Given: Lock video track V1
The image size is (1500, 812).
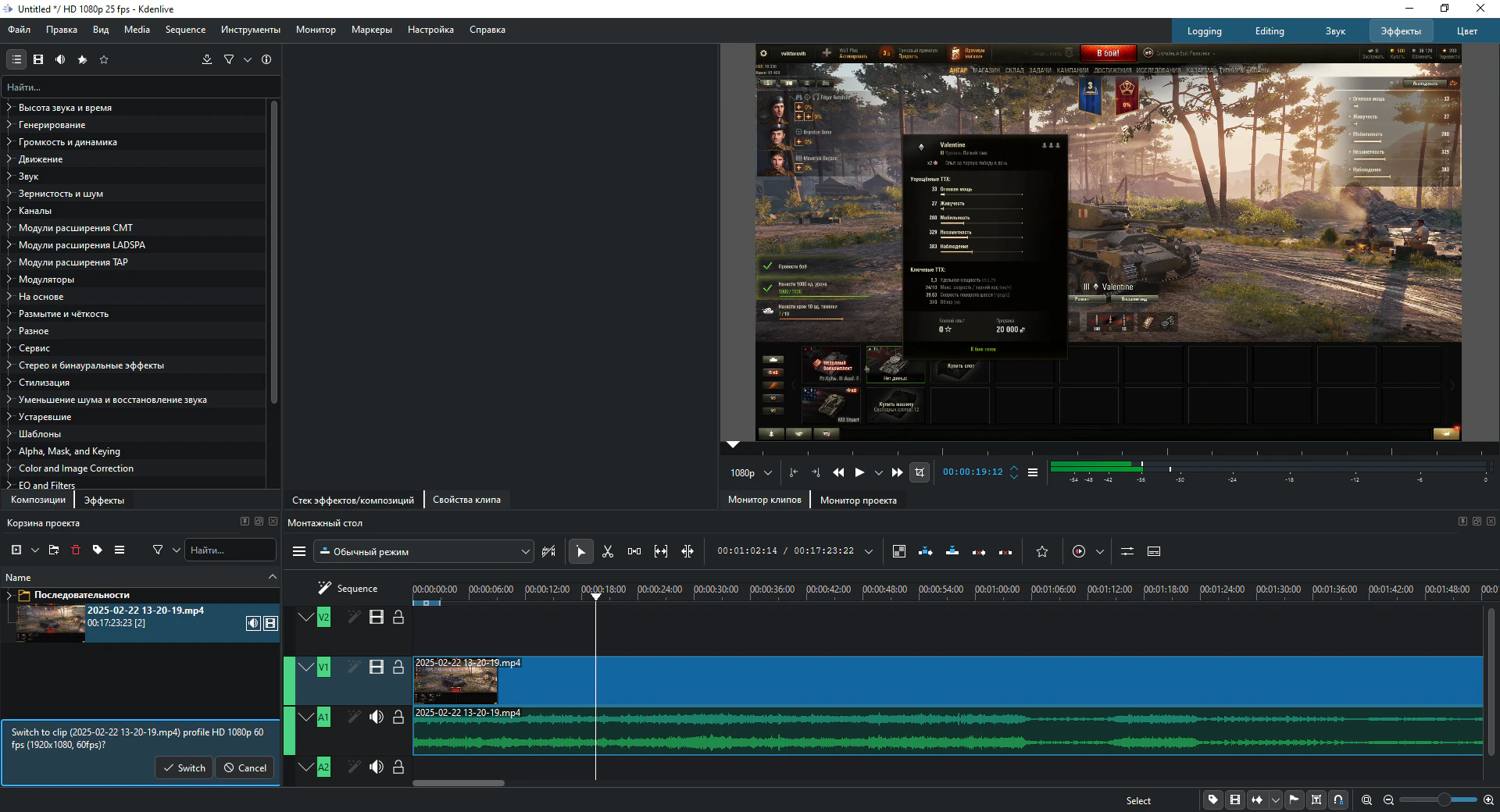Looking at the screenshot, I should point(398,667).
